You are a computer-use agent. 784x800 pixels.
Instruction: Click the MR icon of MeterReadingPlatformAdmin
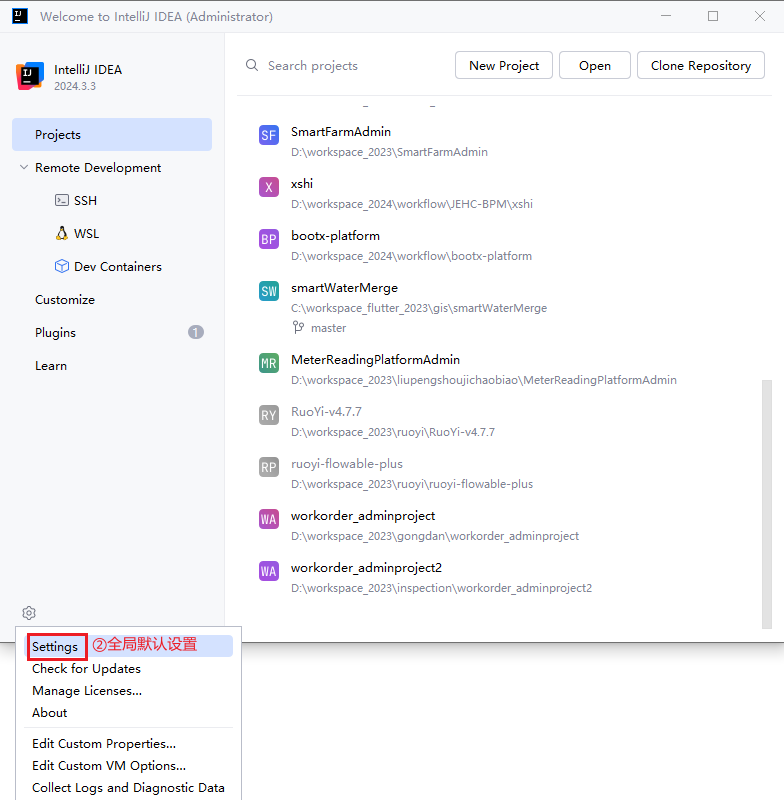click(x=269, y=363)
